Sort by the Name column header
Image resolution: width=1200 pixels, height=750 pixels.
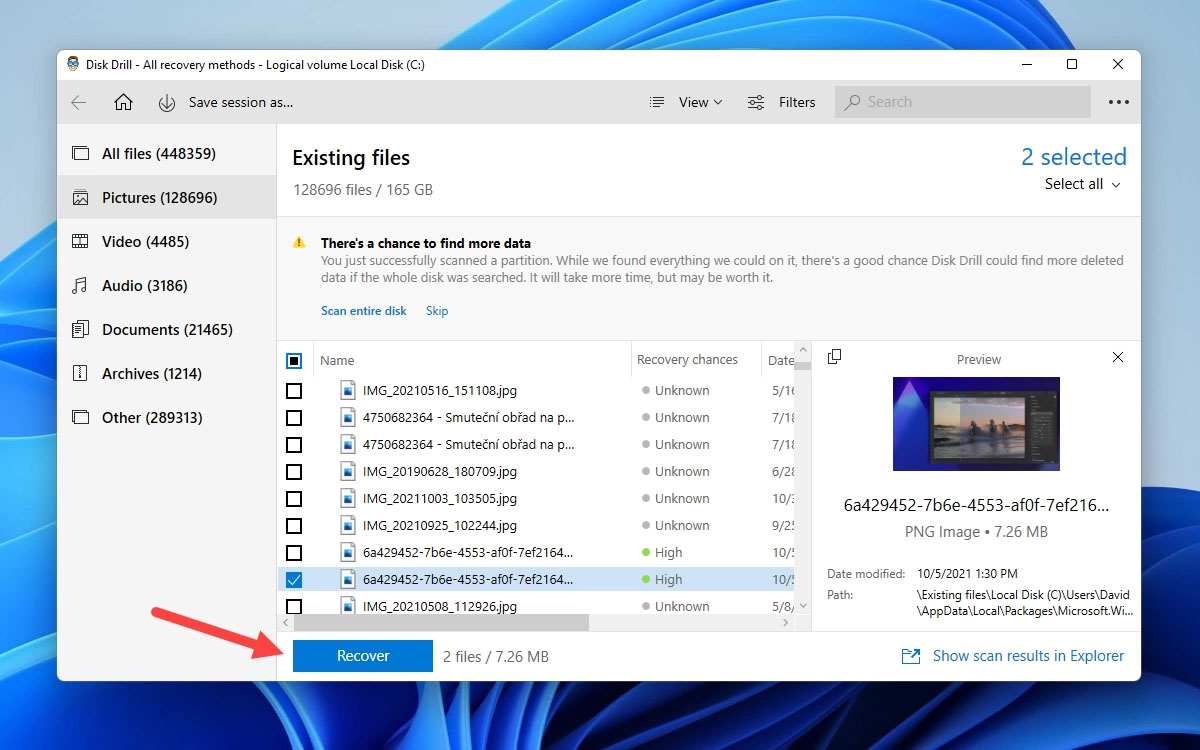point(338,360)
